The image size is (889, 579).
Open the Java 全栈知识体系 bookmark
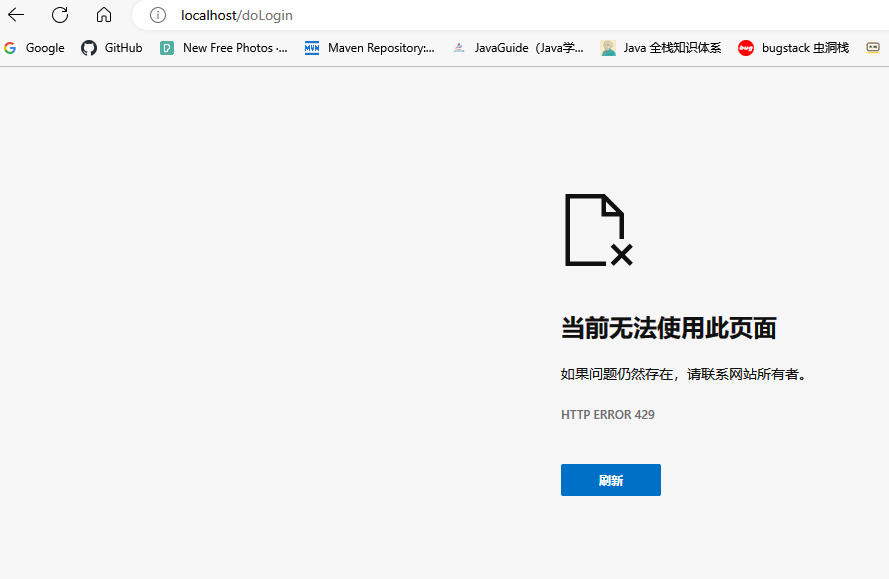coord(671,48)
